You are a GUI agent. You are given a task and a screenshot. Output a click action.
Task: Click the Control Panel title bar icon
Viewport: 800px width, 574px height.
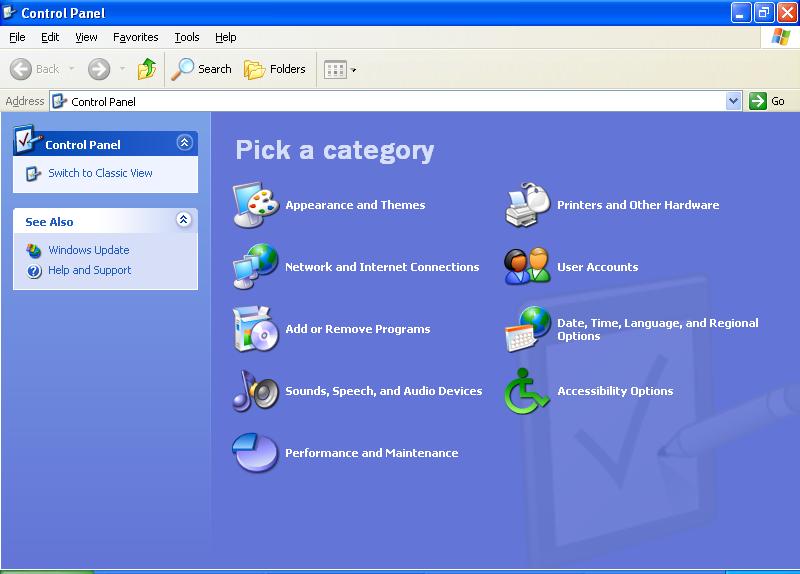[9, 12]
